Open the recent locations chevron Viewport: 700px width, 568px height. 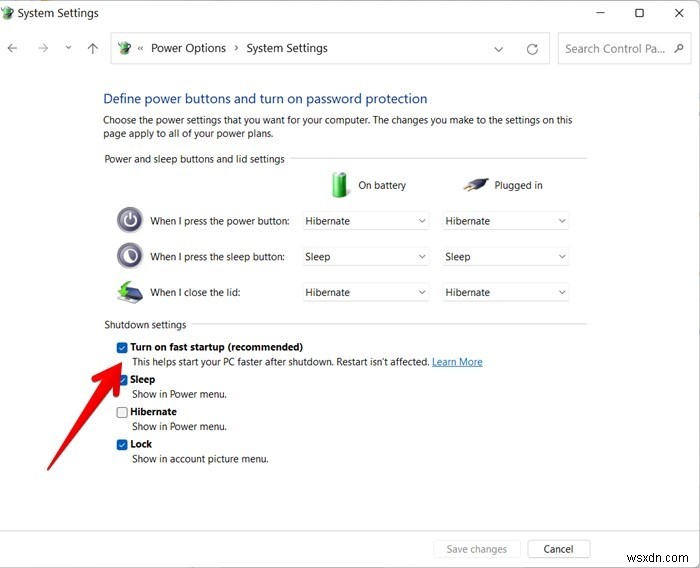(x=68, y=47)
